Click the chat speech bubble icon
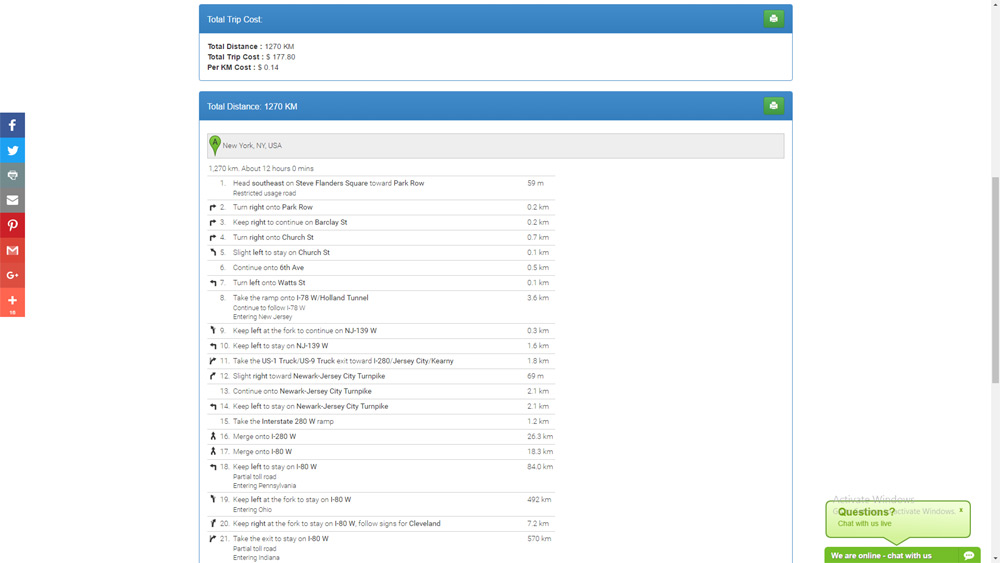 (x=969, y=555)
